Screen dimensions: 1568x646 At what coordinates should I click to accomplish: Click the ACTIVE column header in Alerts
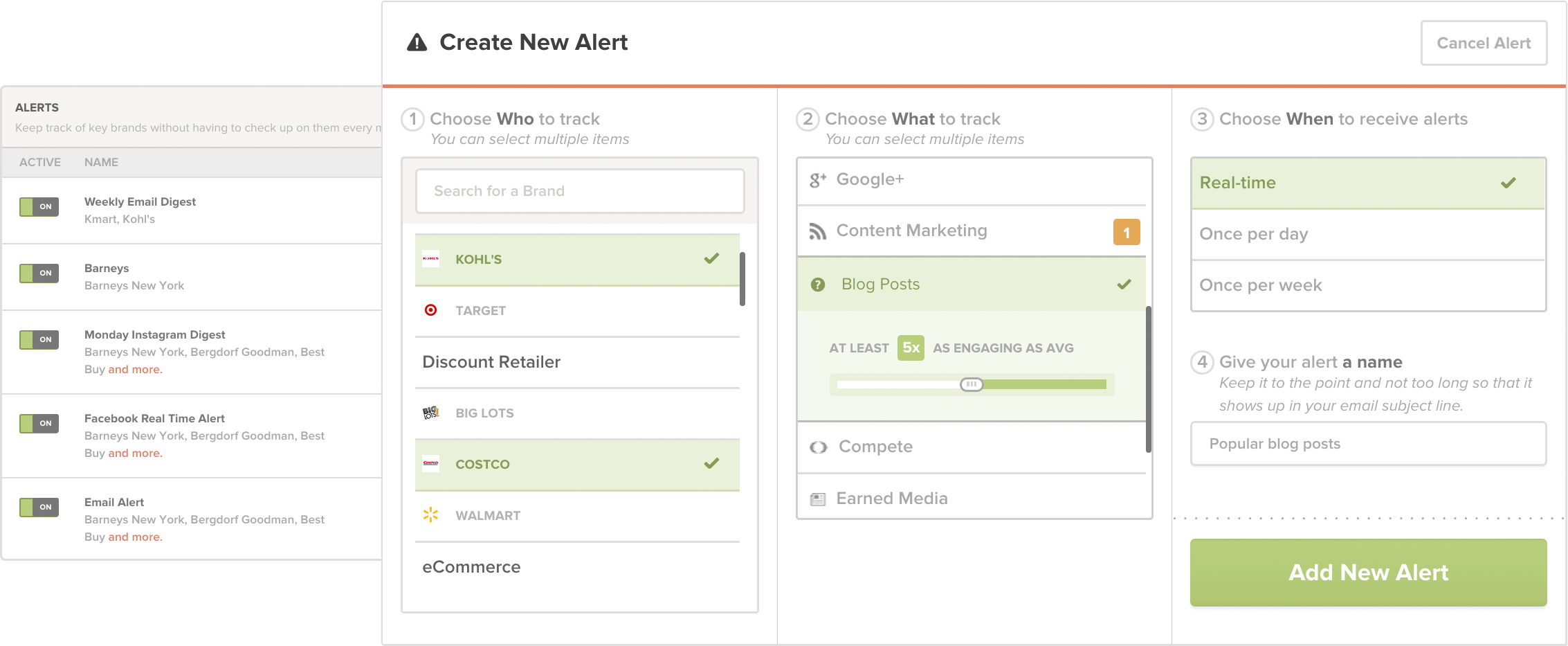tap(40, 163)
